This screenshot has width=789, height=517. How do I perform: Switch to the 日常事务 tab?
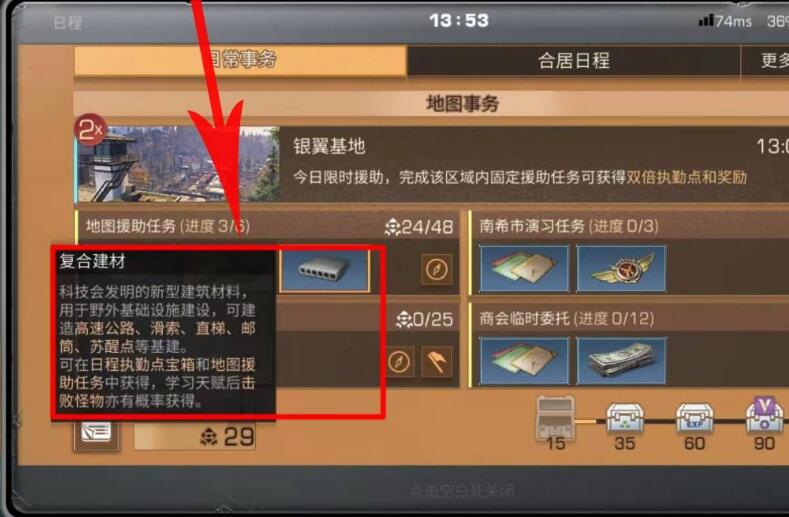point(240,60)
